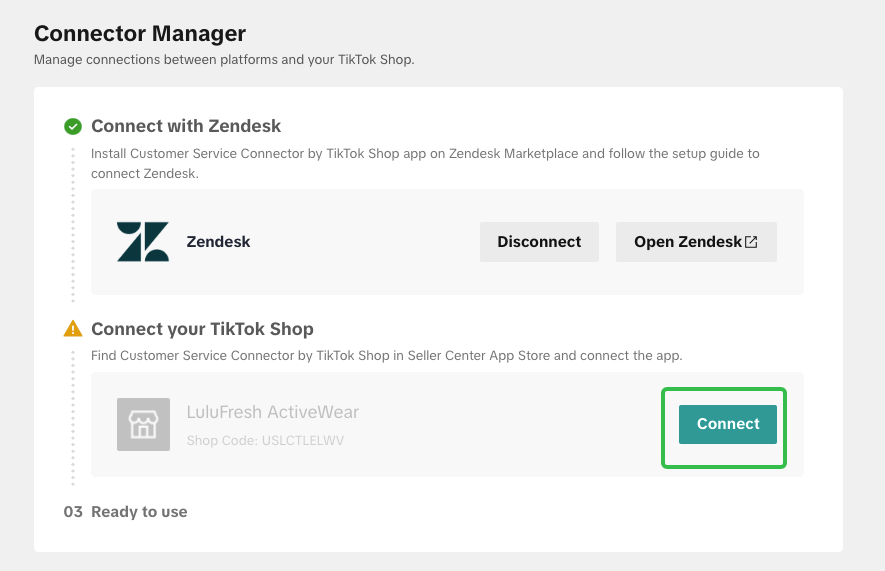Click the orange warning triangle icon
This screenshot has height=571, width=885.
[72, 328]
